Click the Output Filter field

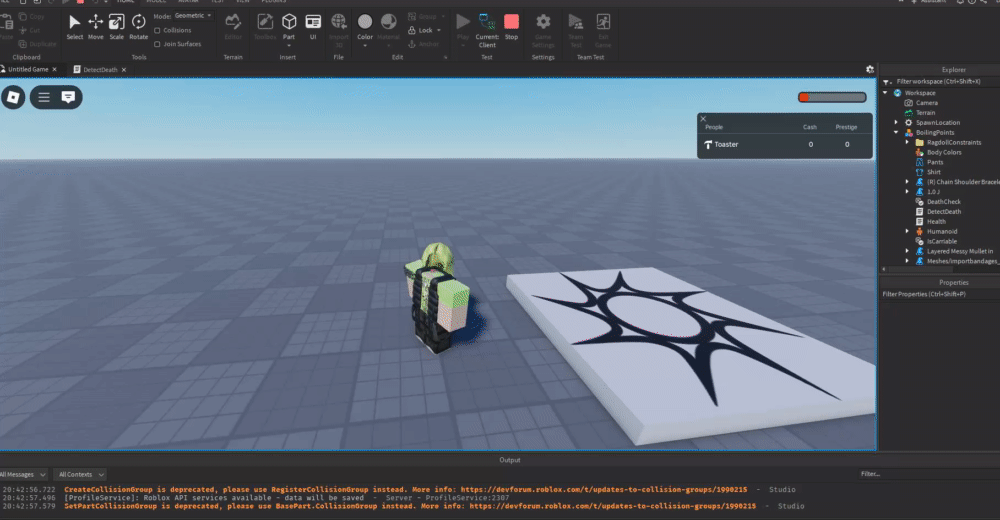[x=928, y=474]
